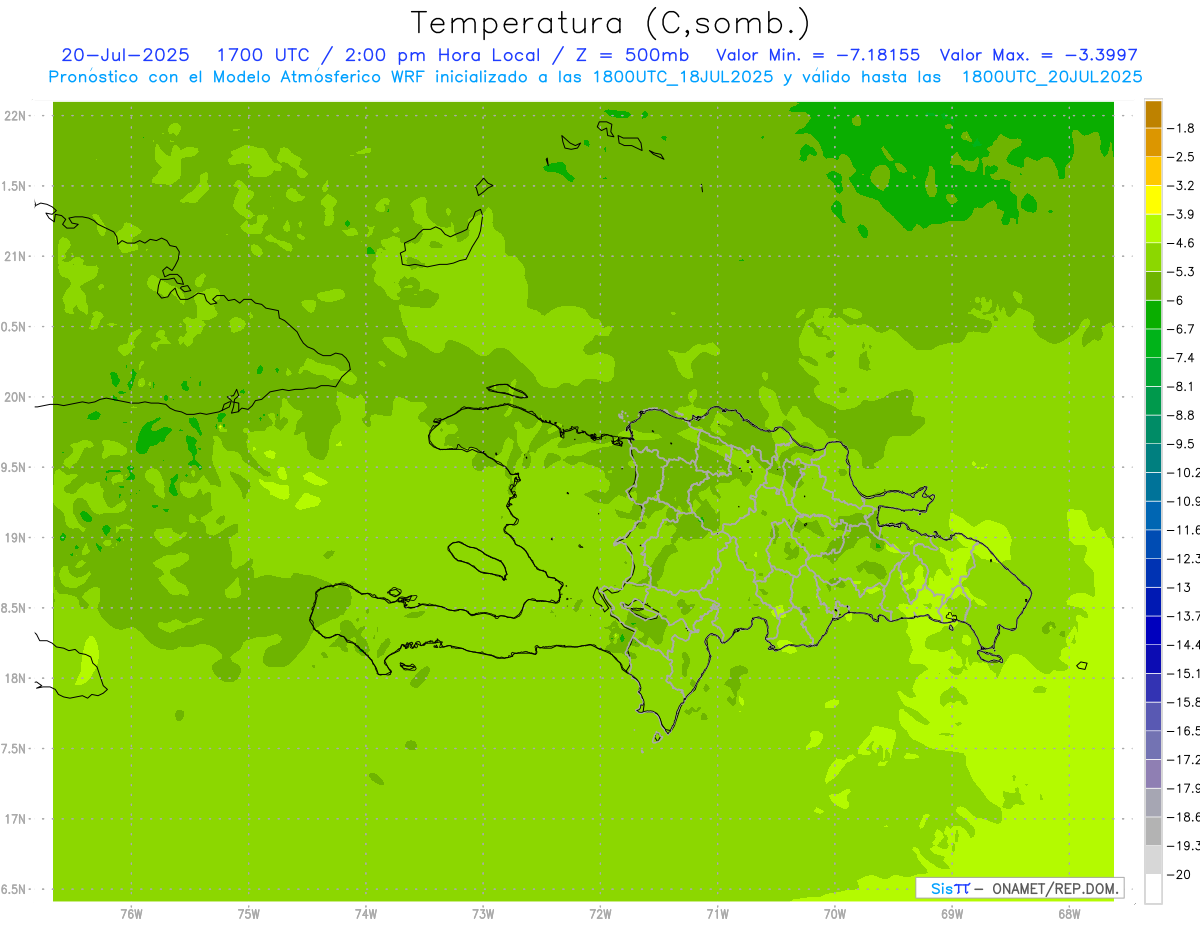This screenshot has height=927, width=1200.
Task: Click the "-13" color bar label
Action: point(1177,587)
